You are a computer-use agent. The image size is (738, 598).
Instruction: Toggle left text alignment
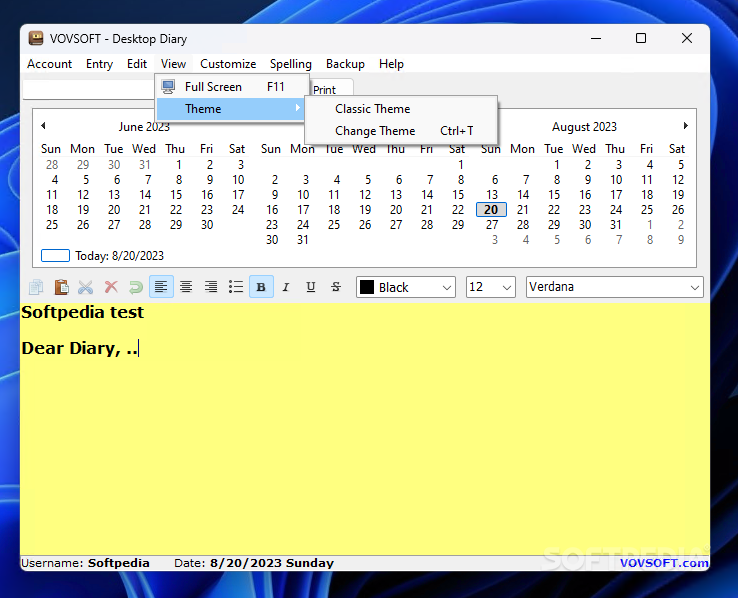161,287
